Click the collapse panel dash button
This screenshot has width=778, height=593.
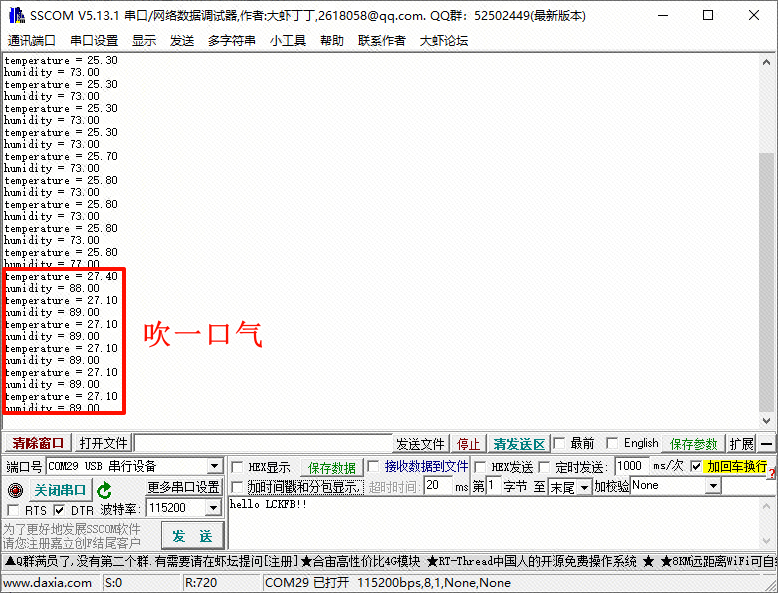click(767, 444)
